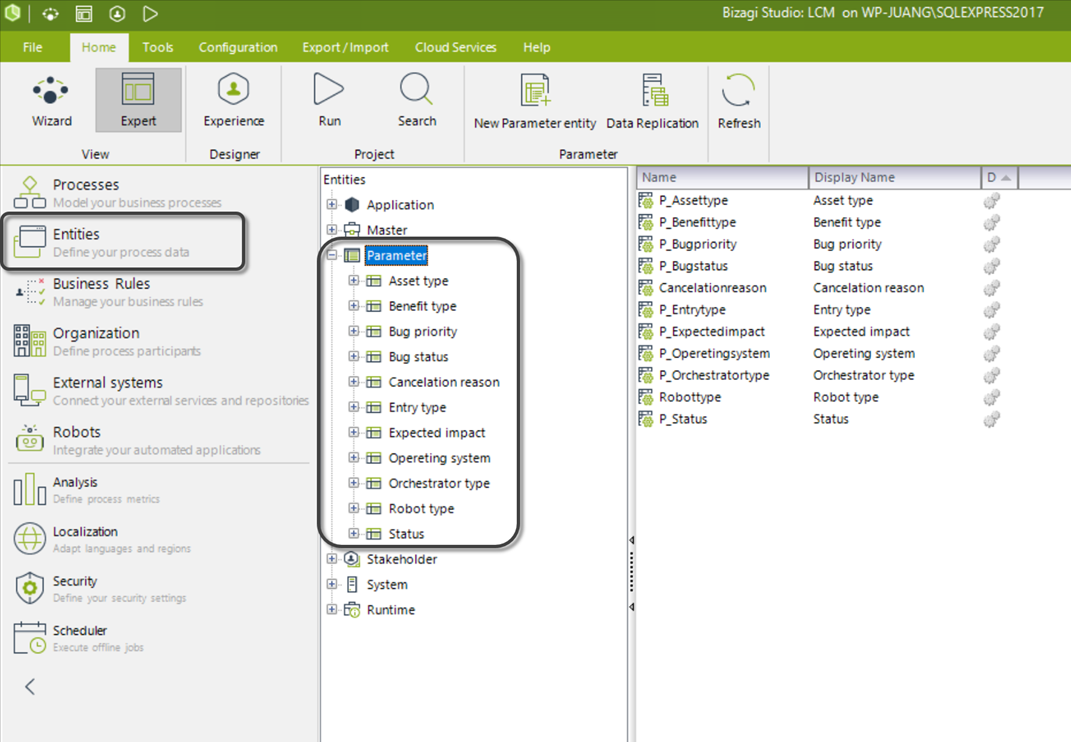
Task: Select Entry type in entity tree
Action: [x=417, y=407]
